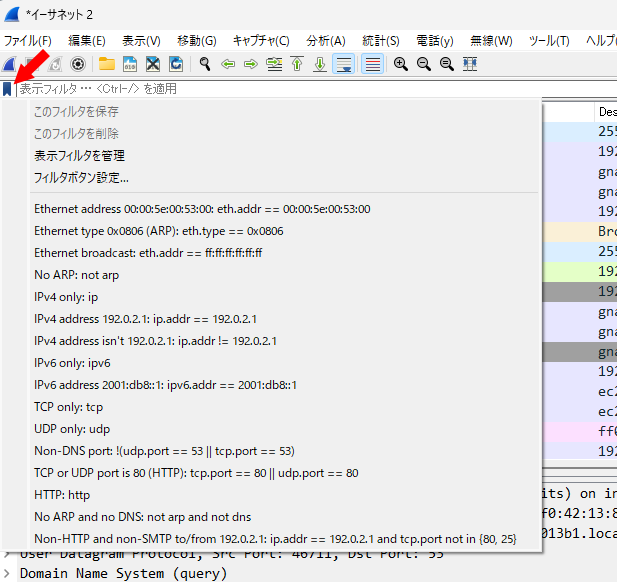Image resolution: width=617 pixels, height=582 pixels.
Task: Reset packet text to normal size
Action: 447,64
